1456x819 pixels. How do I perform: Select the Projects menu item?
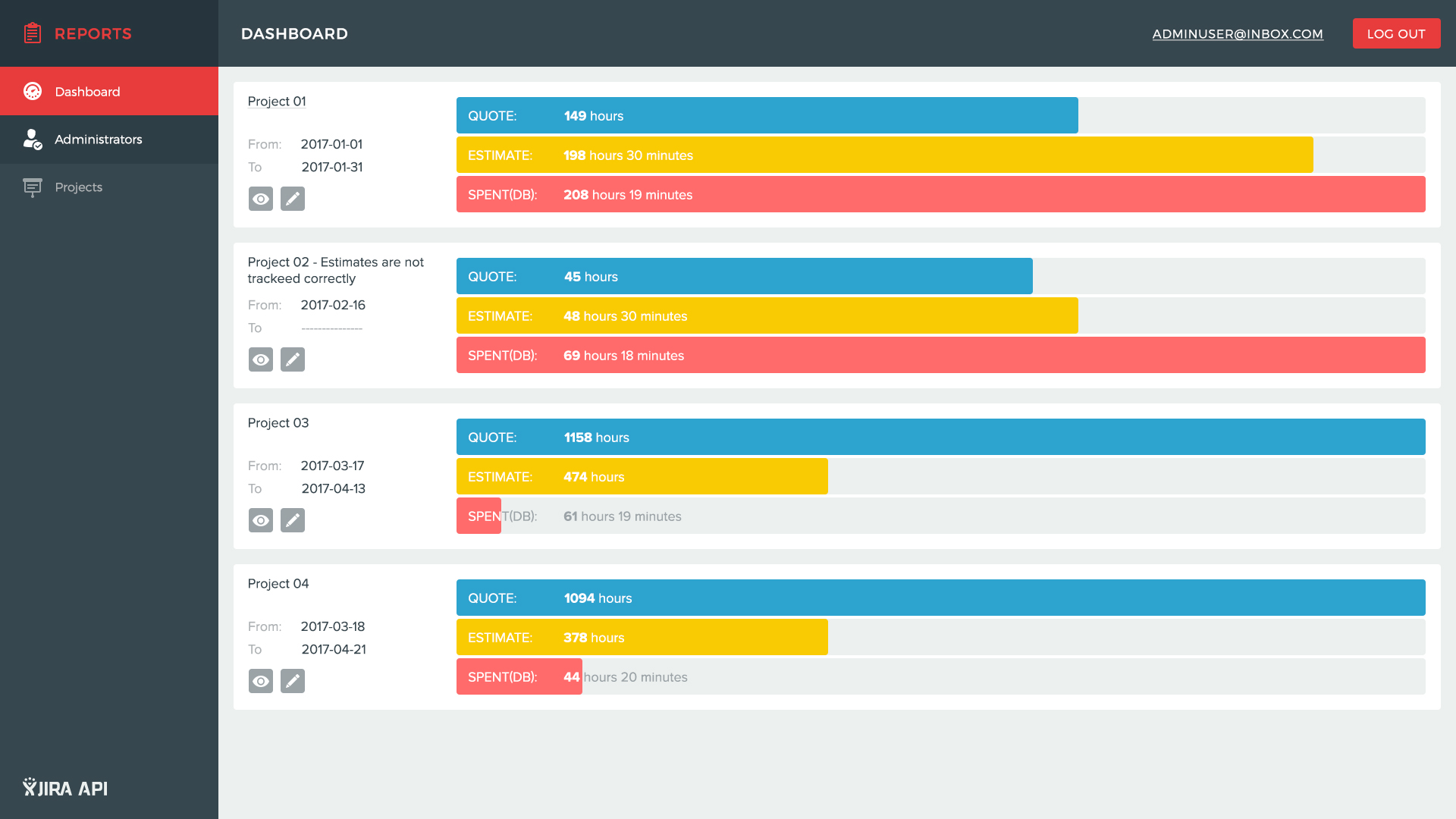(78, 187)
